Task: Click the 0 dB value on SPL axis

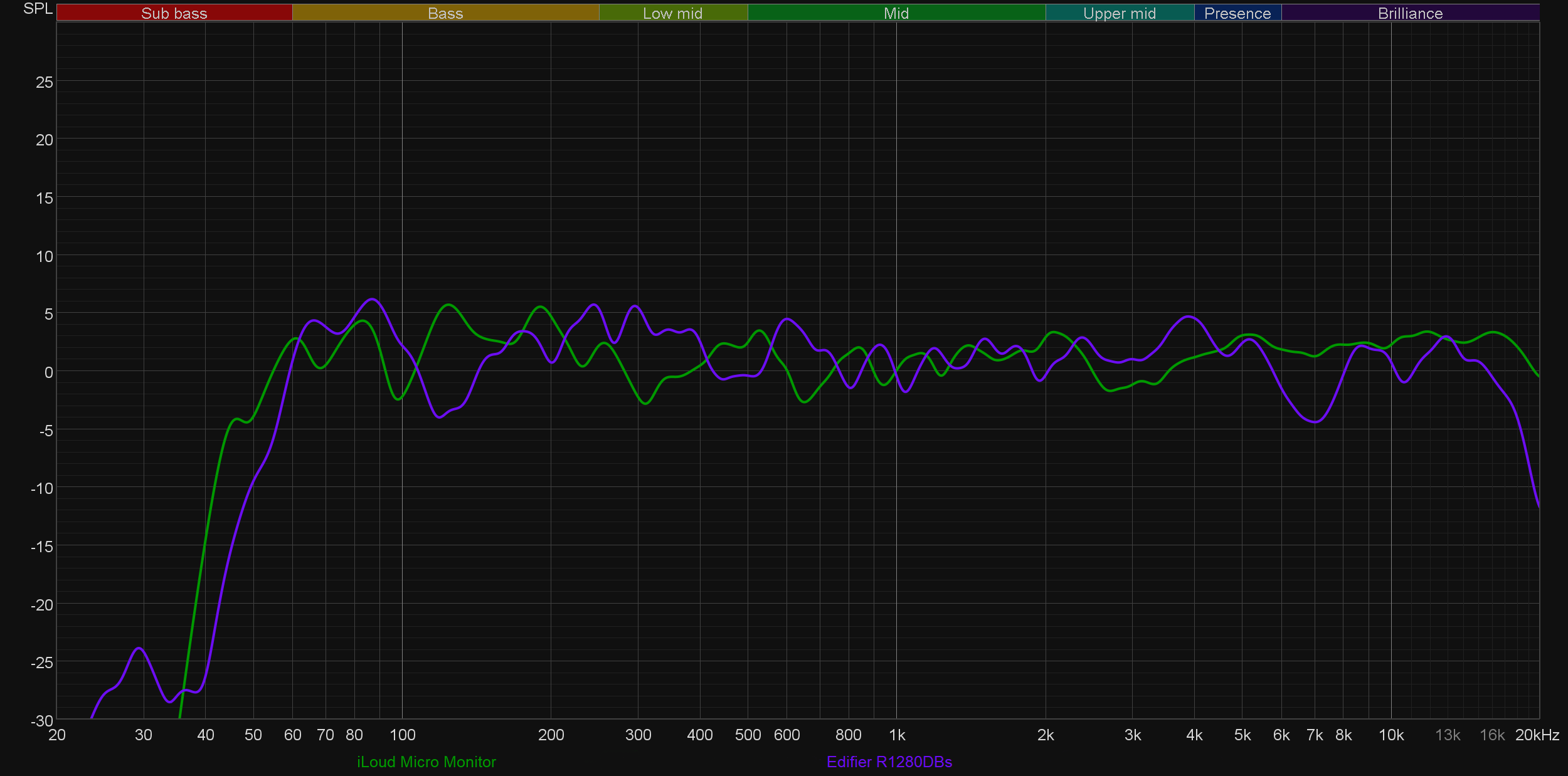Action: coord(48,372)
